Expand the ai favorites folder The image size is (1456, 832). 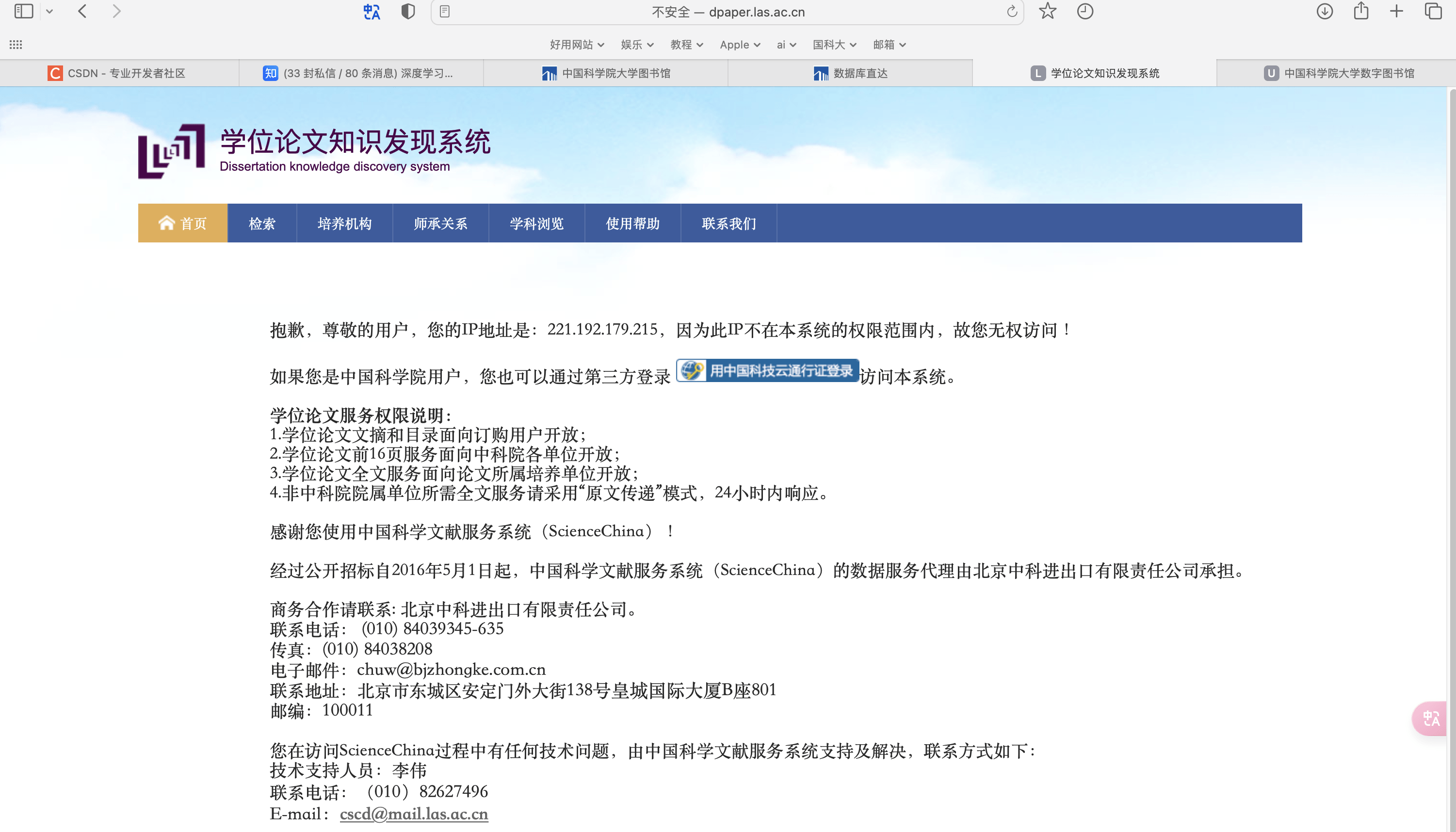tap(786, 45)
